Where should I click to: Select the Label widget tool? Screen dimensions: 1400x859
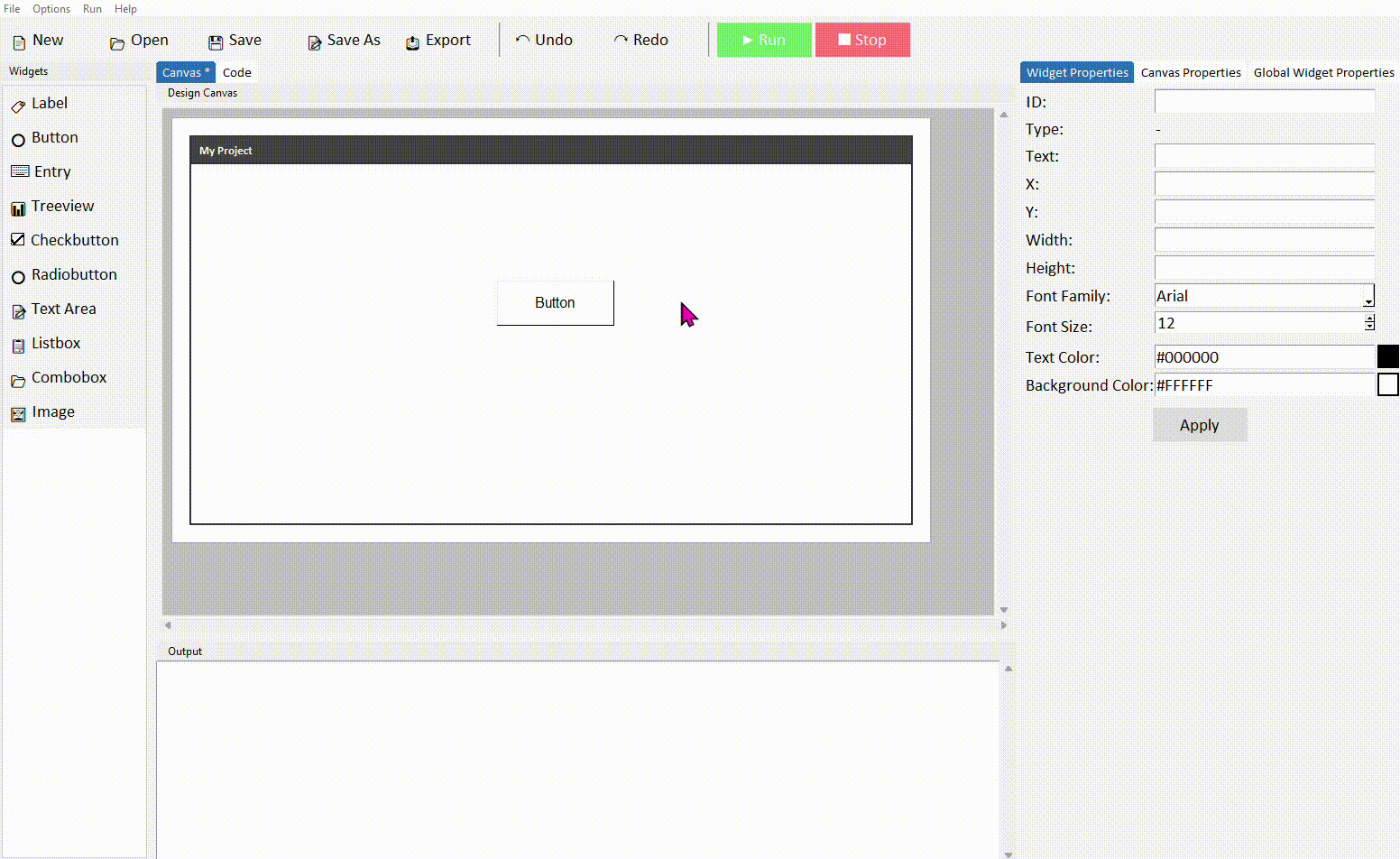[48, 103]
